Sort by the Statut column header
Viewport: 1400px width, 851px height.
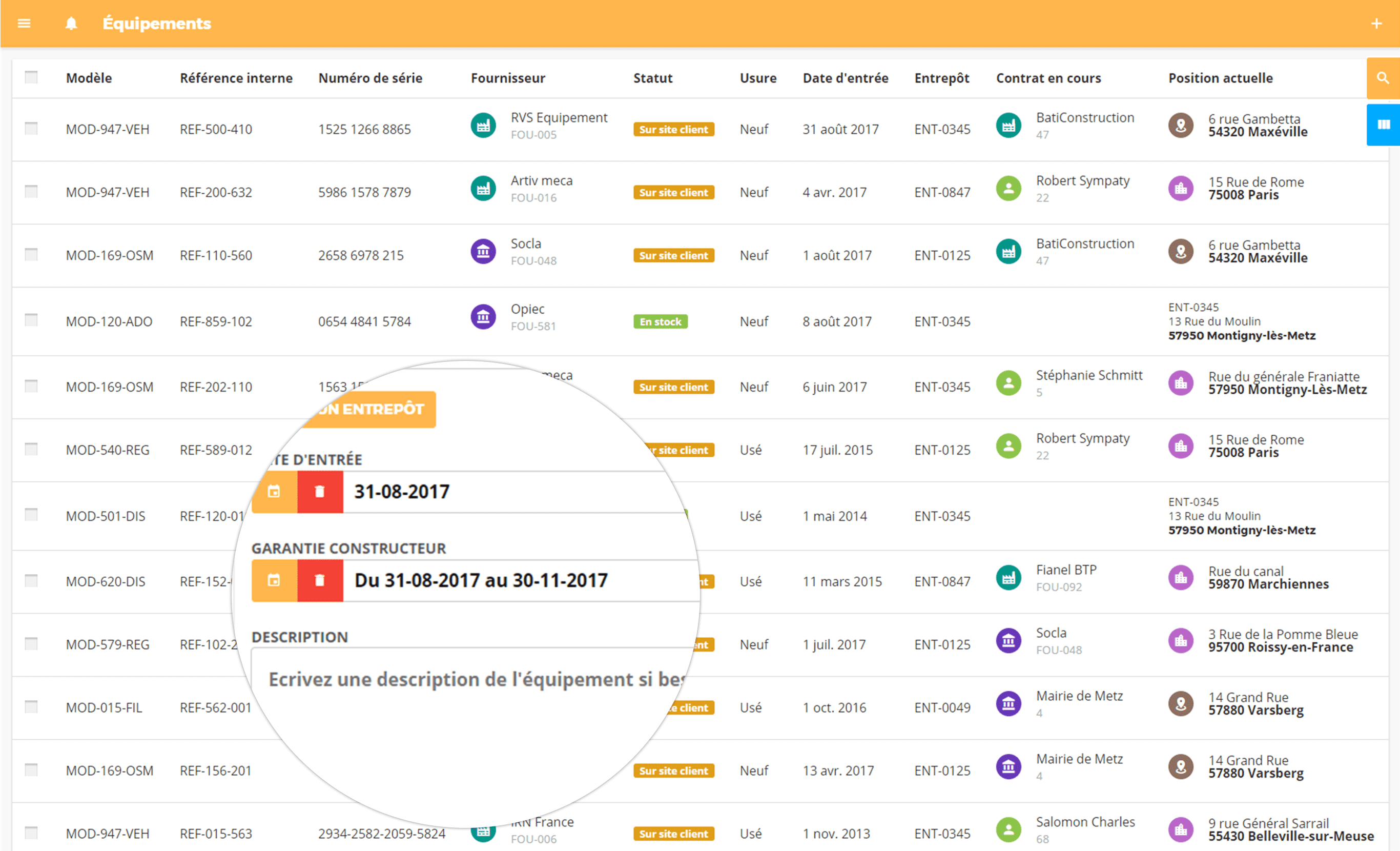coord(653,78)
